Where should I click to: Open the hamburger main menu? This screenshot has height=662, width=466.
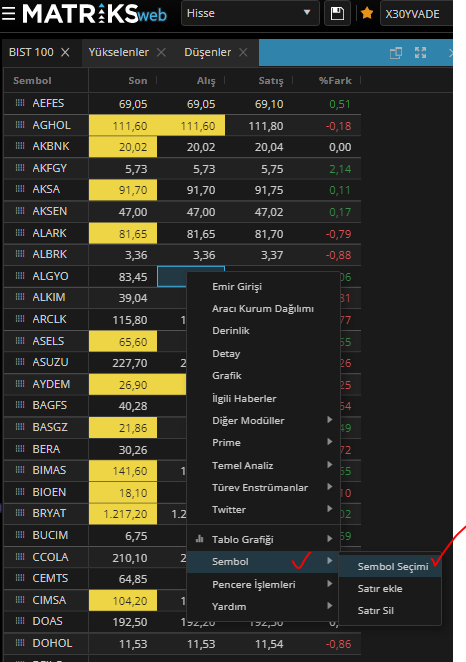(9, 14)
